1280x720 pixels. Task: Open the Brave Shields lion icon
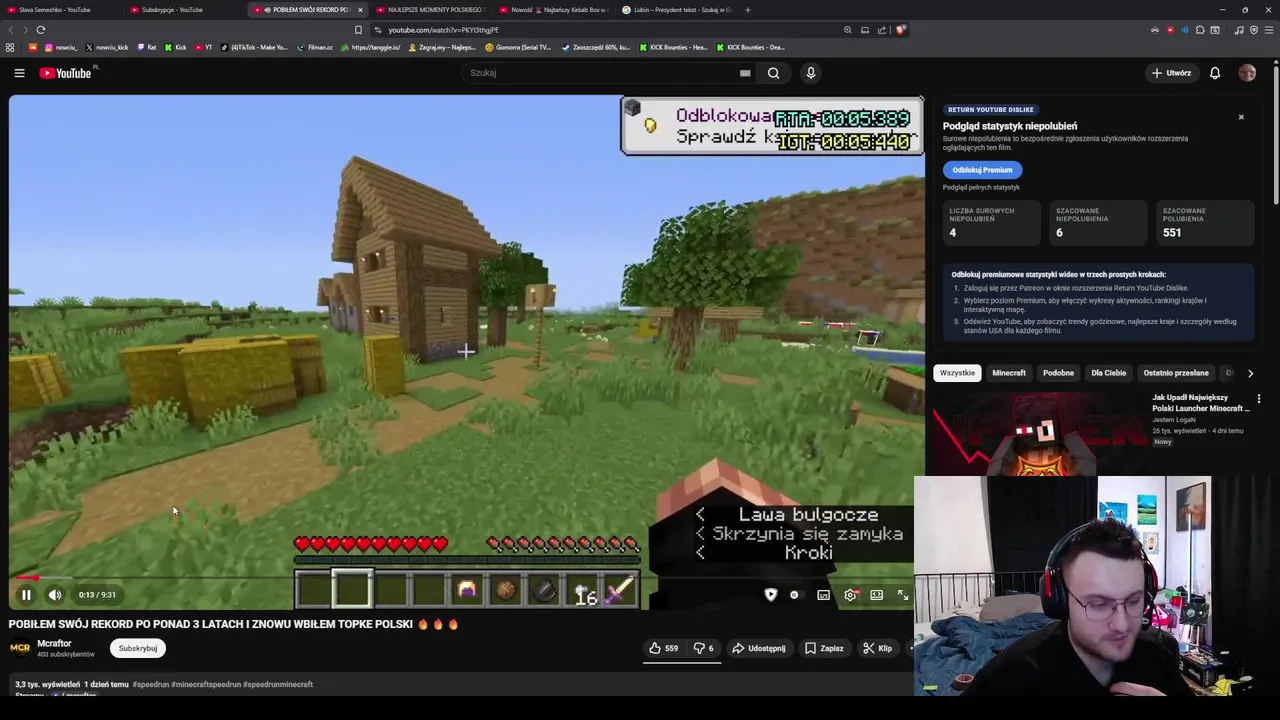(x=900, y=30)
